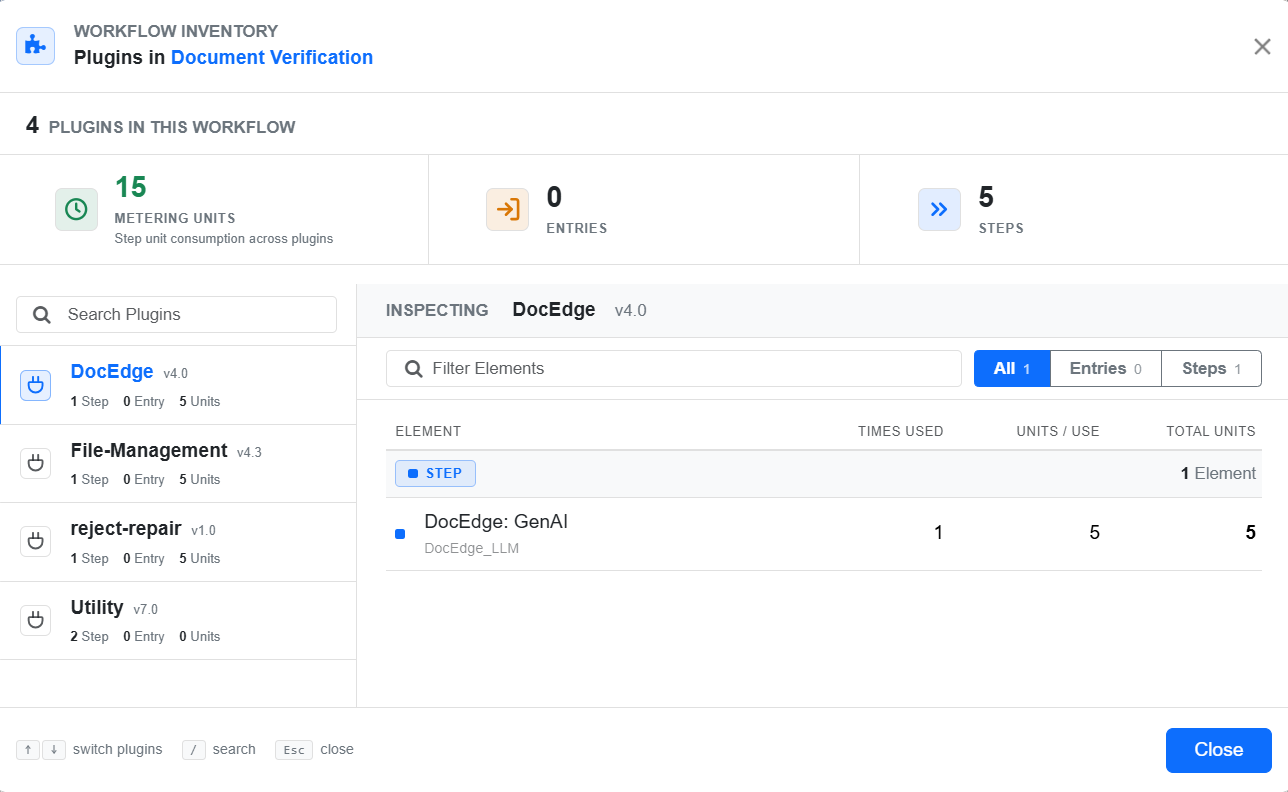Focus the Search Plugins field
Screen dimensions: 1288x792
tap(176, 314)
